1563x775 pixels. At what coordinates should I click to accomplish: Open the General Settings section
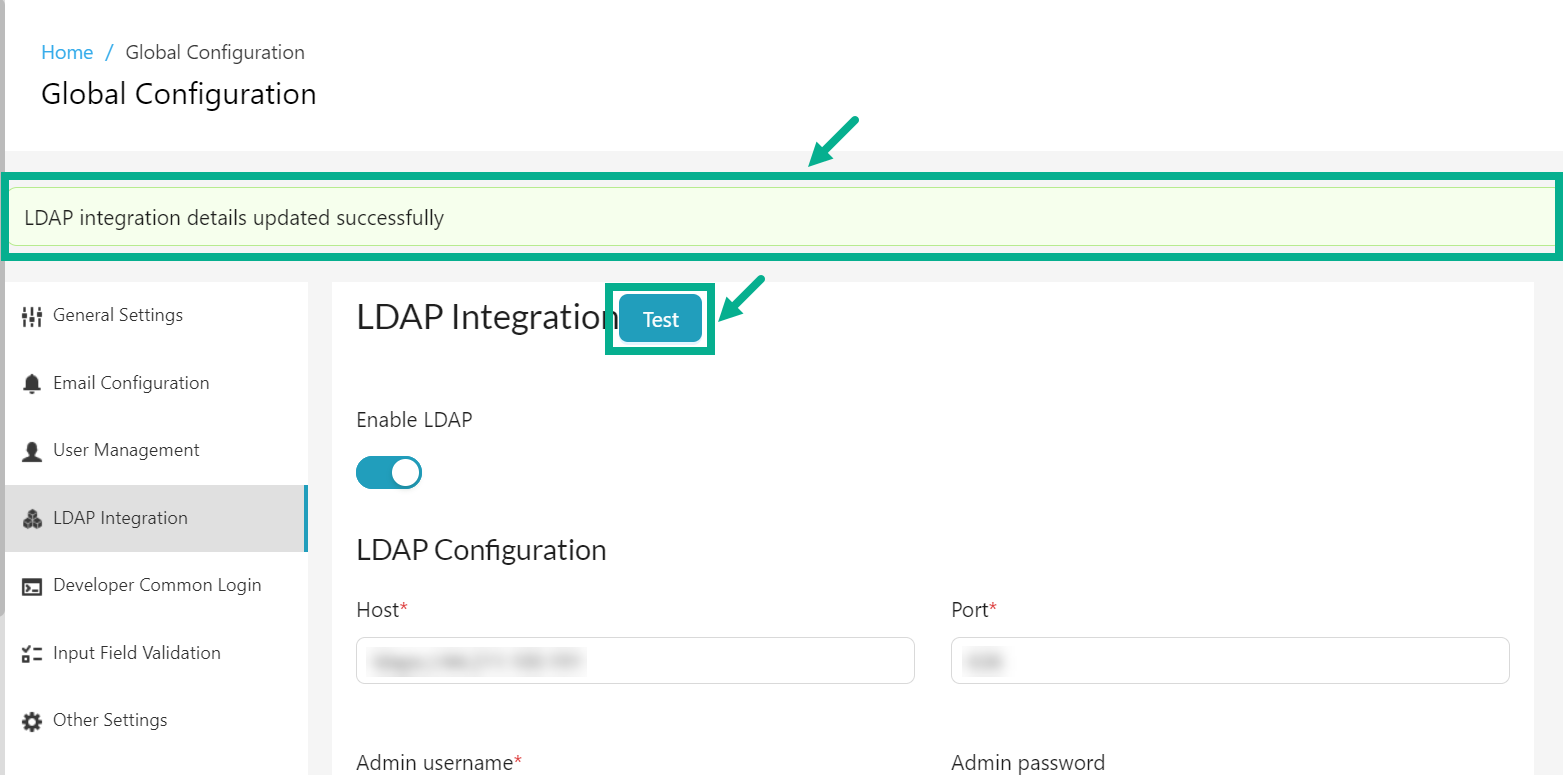pyautogui.click(x=118, y=315)
